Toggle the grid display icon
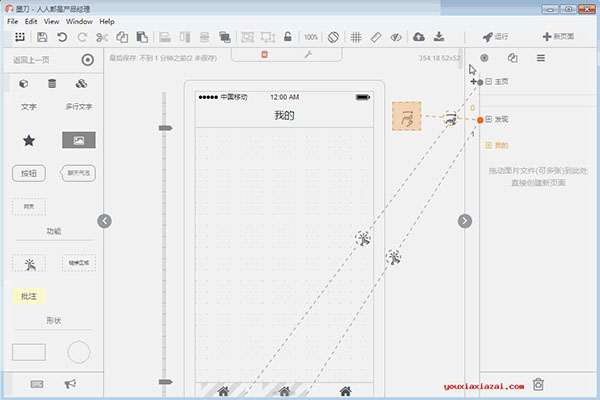This screenshot has height=400, width=600. pyautogui.click(x=356, y=37)
